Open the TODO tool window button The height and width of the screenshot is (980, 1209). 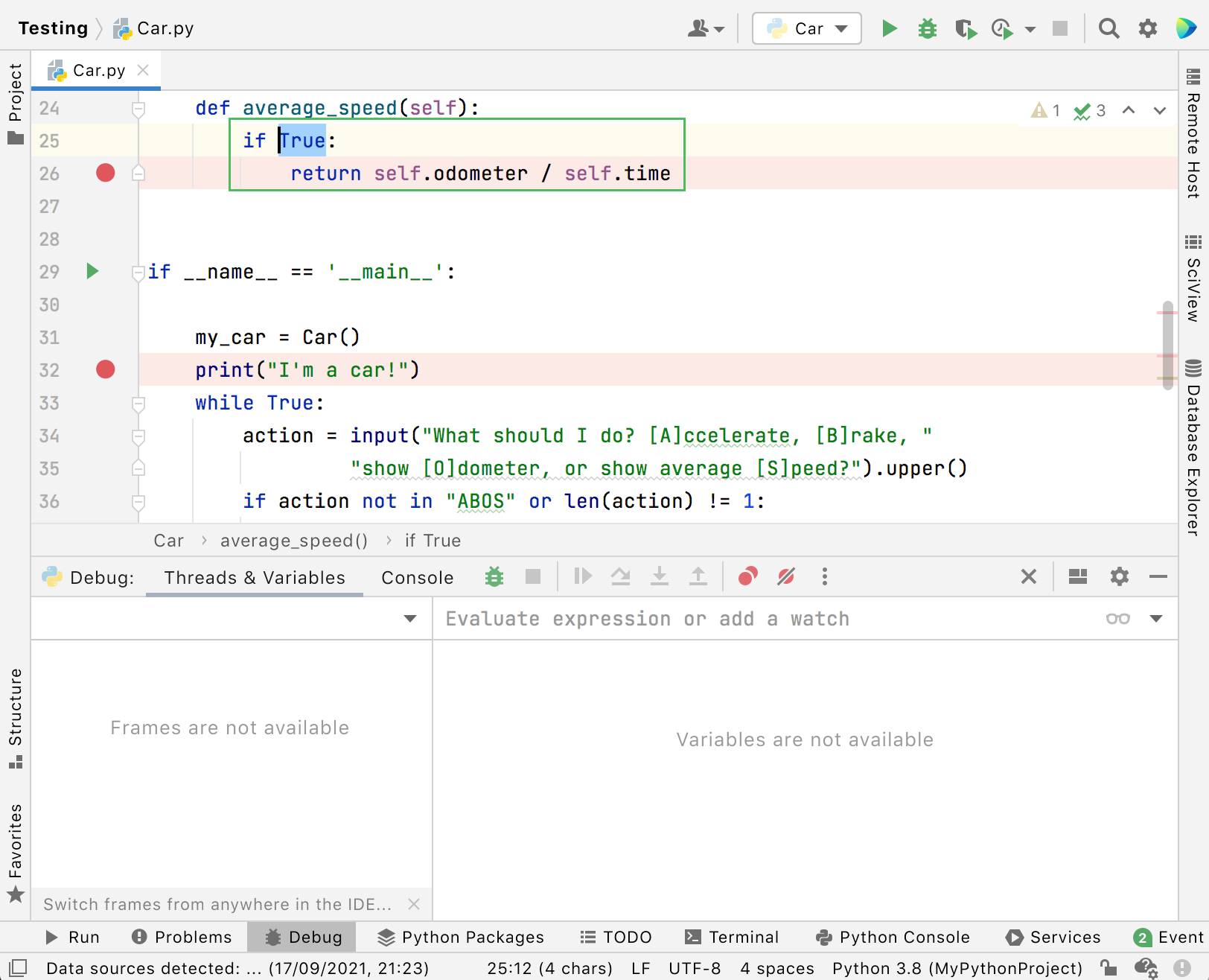[615, 937]
